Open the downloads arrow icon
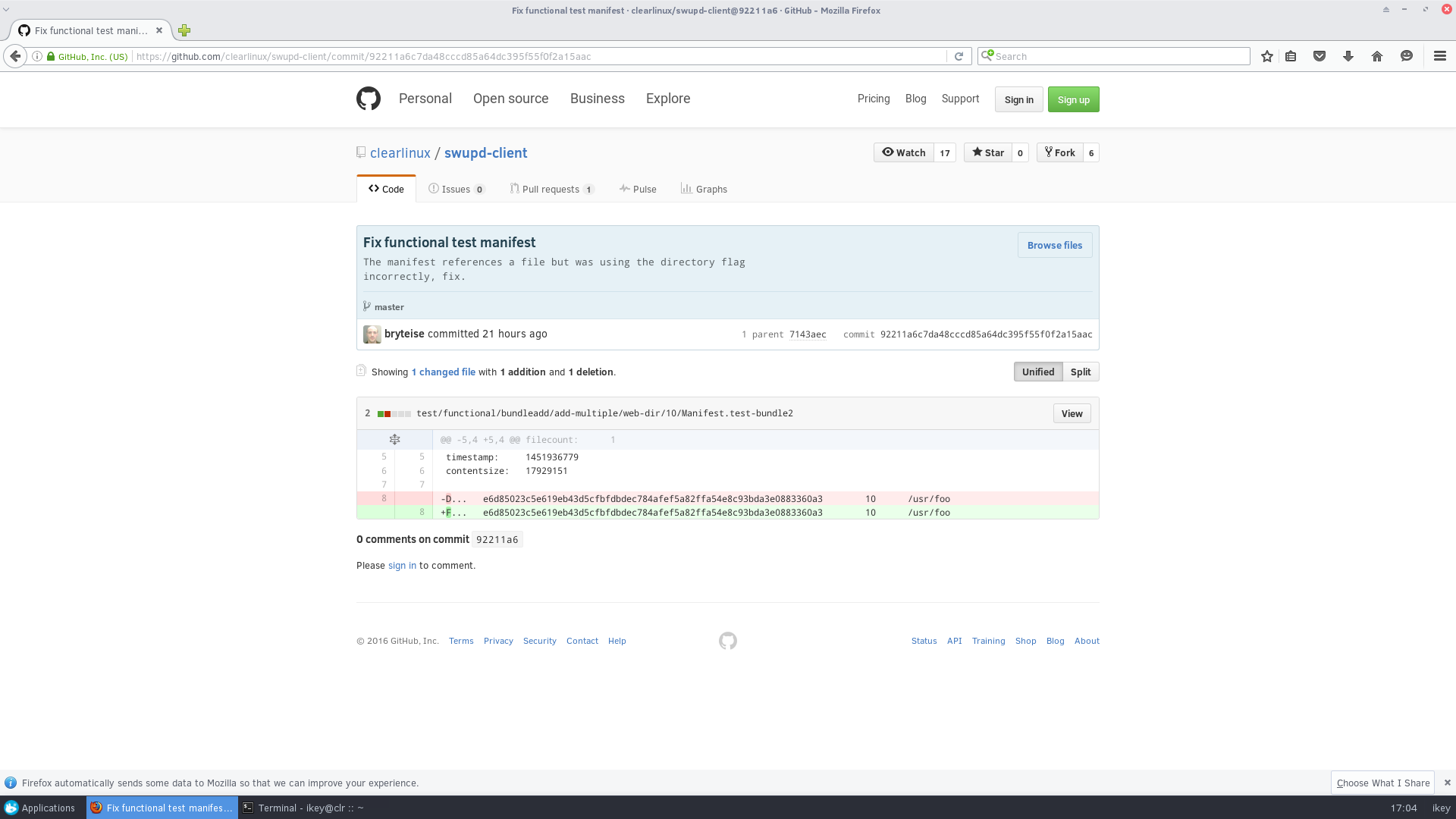 (x=1348, y=56)
